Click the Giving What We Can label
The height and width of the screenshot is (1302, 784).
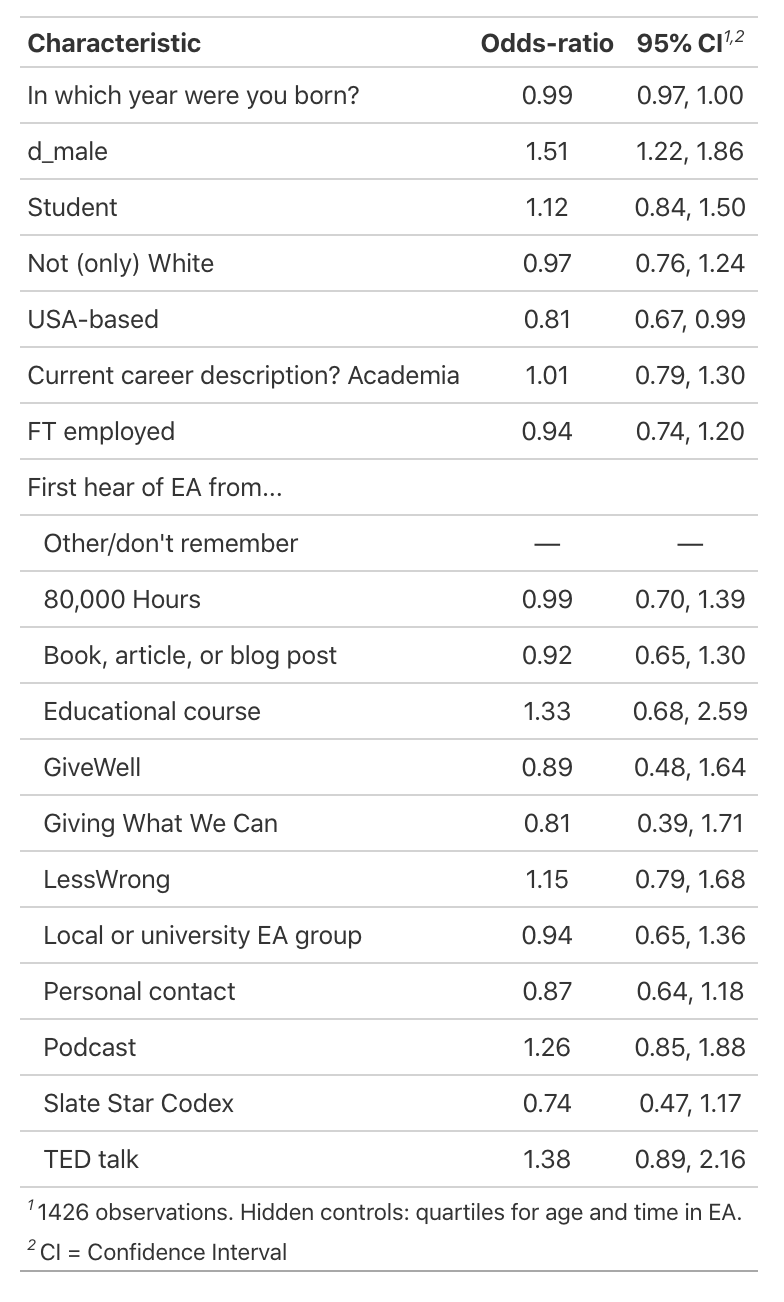tap(161, 823)
